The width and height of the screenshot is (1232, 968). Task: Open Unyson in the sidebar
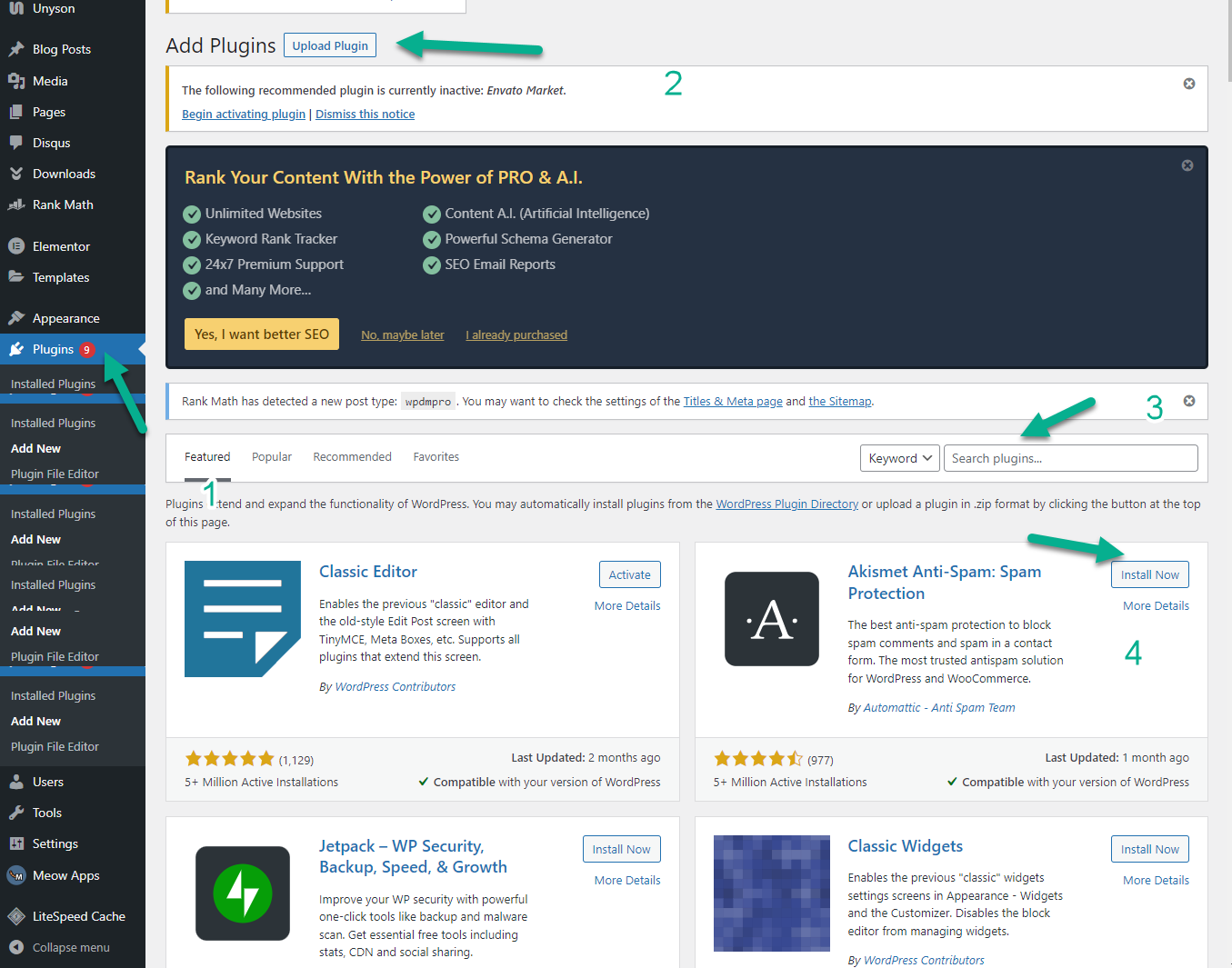click(54, 8)
